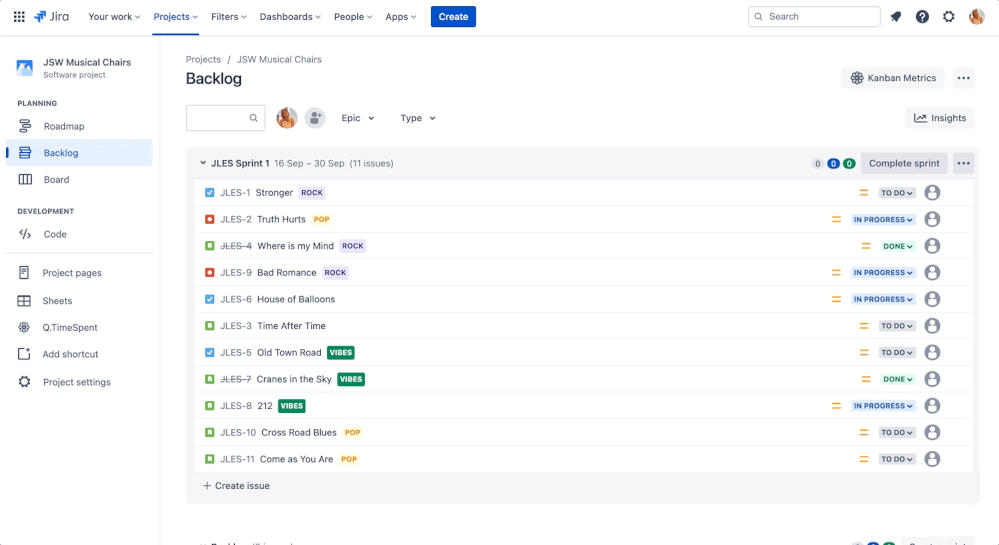The image size is (999, 545).
Task: Click the task type icon for JLES-5 Old Town Road
Action: 210,352
